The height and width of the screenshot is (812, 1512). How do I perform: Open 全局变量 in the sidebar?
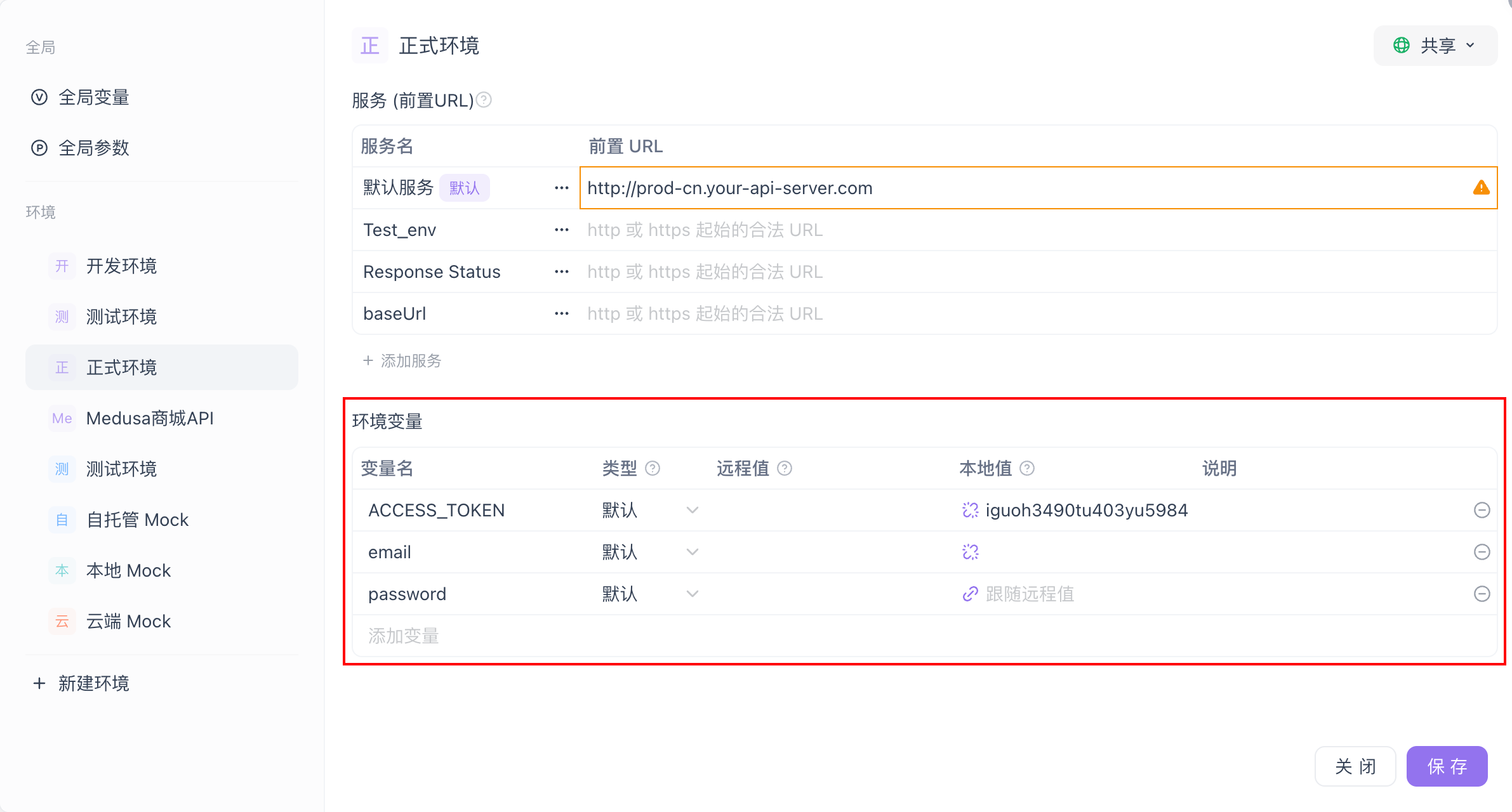click(94, 97)
